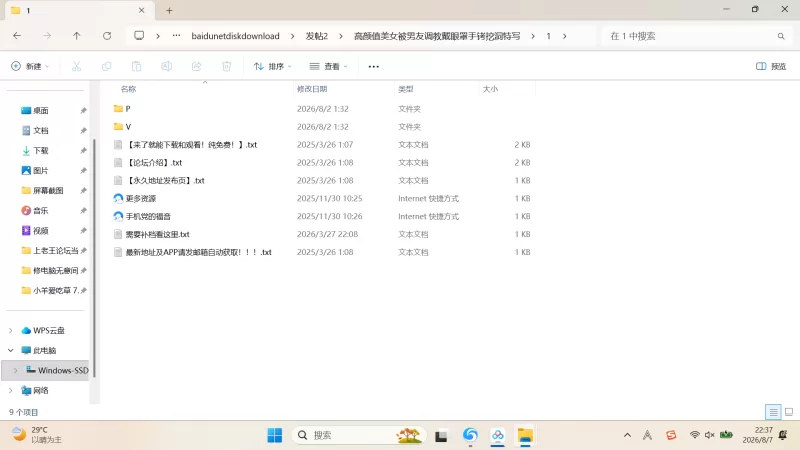
Task: Open the 新建 new item dropdown
Action: 30,66
